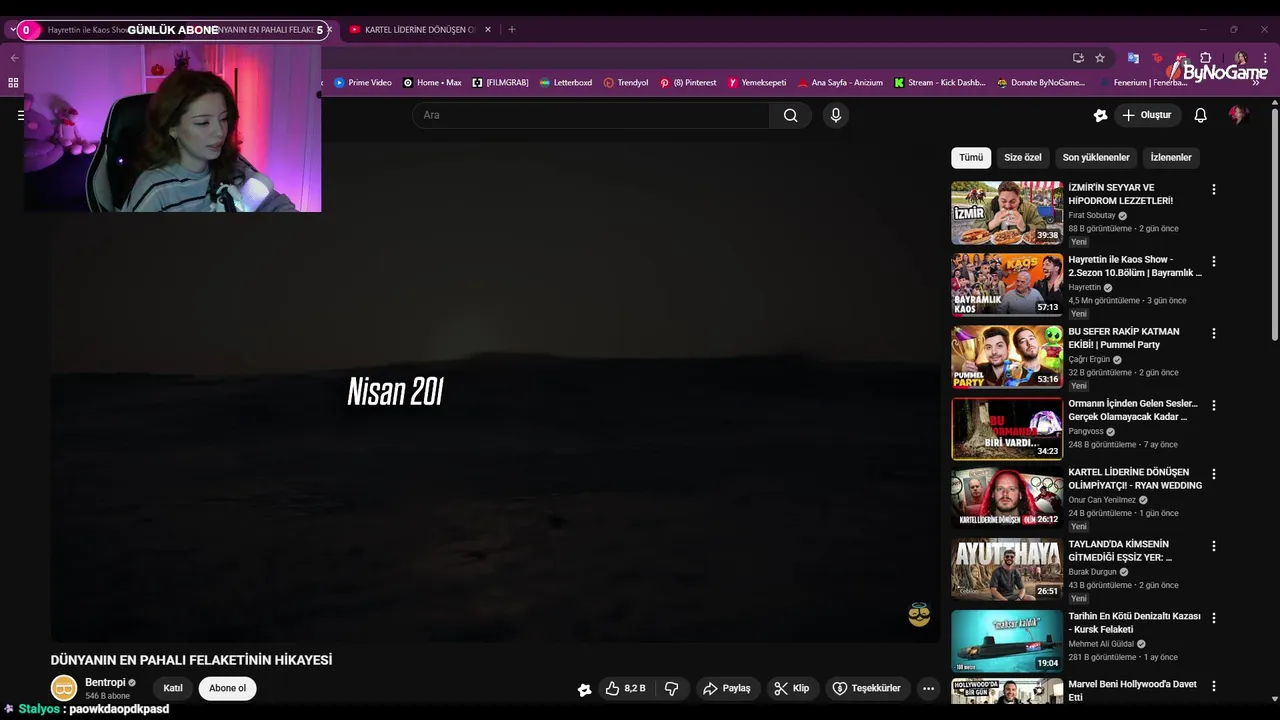Image resolution: width=1280 pixels, height=720 pixels.
Task: Open Trendyol bookmark
Action: click(626, 83)
